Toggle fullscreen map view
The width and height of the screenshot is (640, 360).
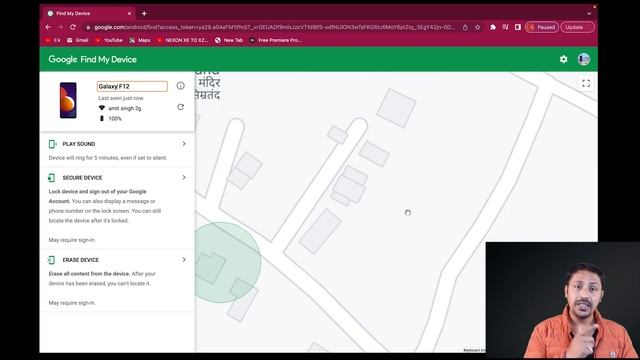tap(586, 83)
